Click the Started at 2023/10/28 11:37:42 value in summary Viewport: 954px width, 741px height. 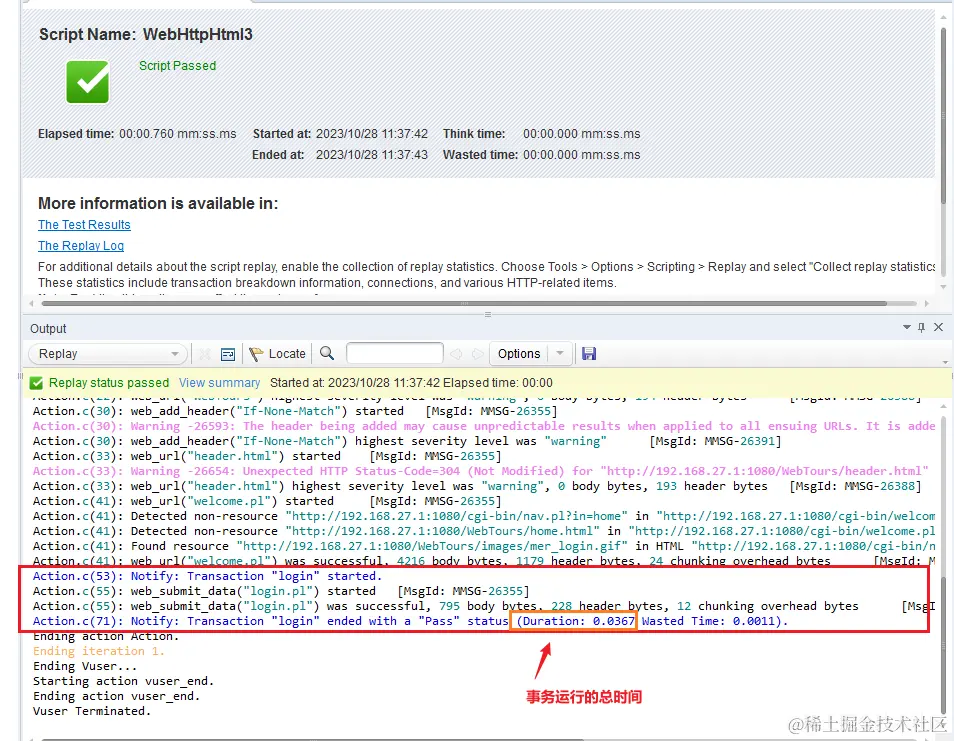point(372,134)
